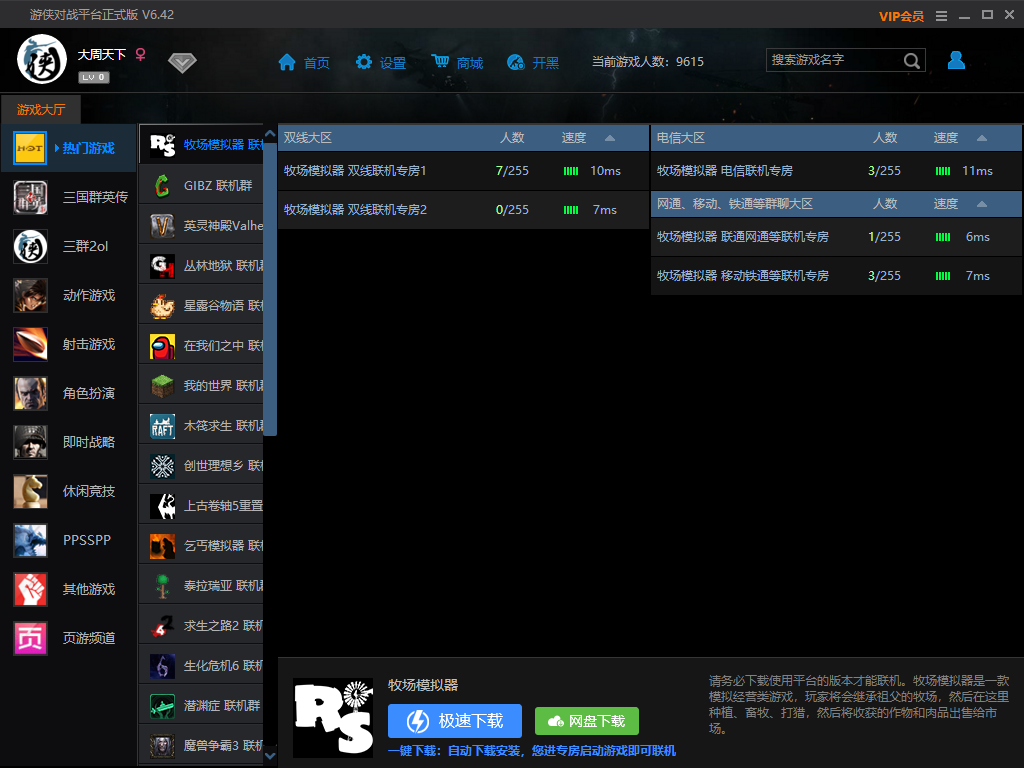Click the game list vertical scrollbar
Viewport: 1024px width, 768px height.
270,287
